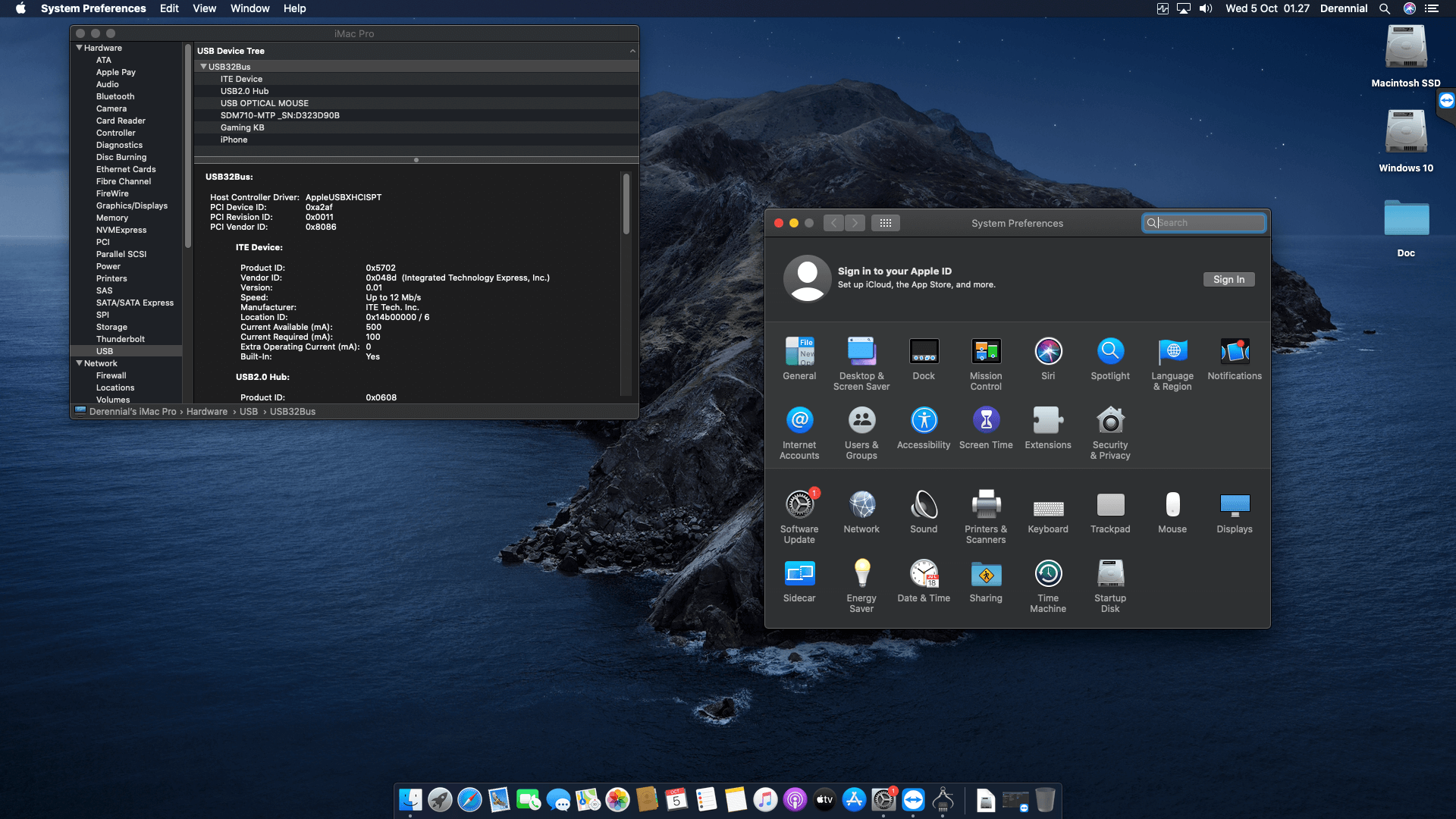Open Screen Time preferences

click(985, 420)
